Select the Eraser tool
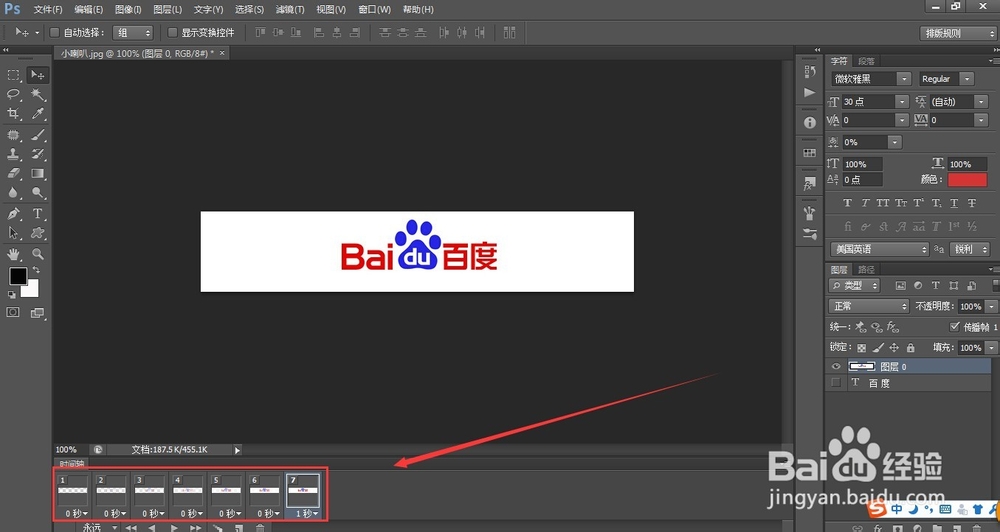1000x532 pixels. (x=13, y=174)
